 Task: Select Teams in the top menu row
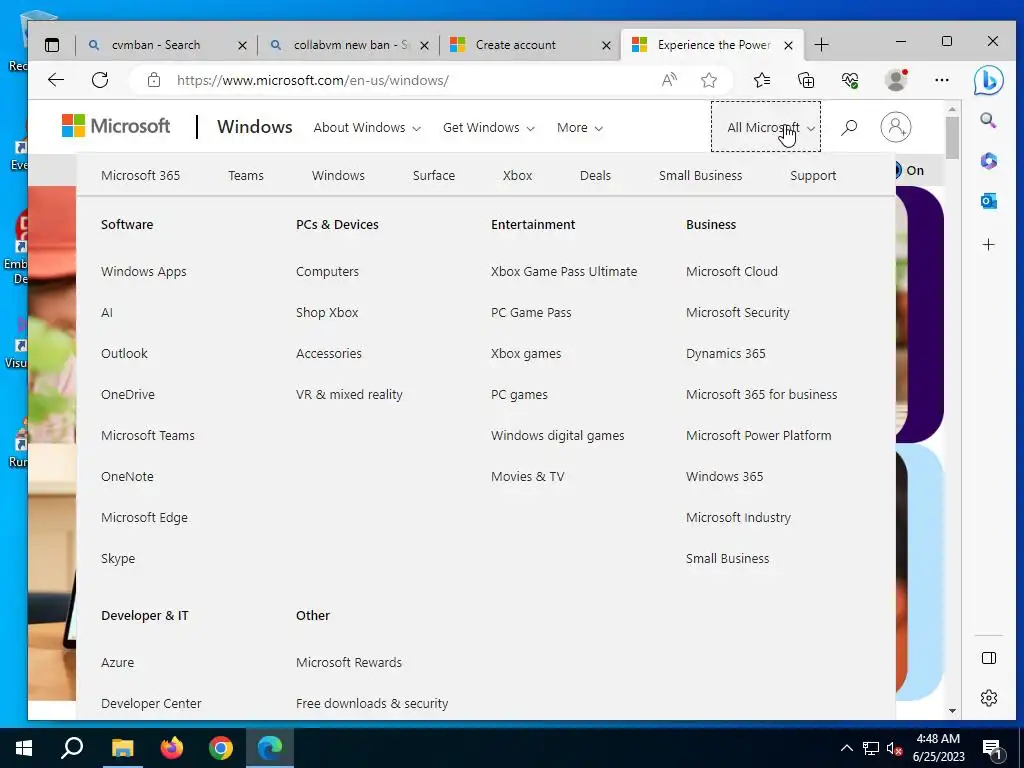pyautogui.click(x=246, y=176)
